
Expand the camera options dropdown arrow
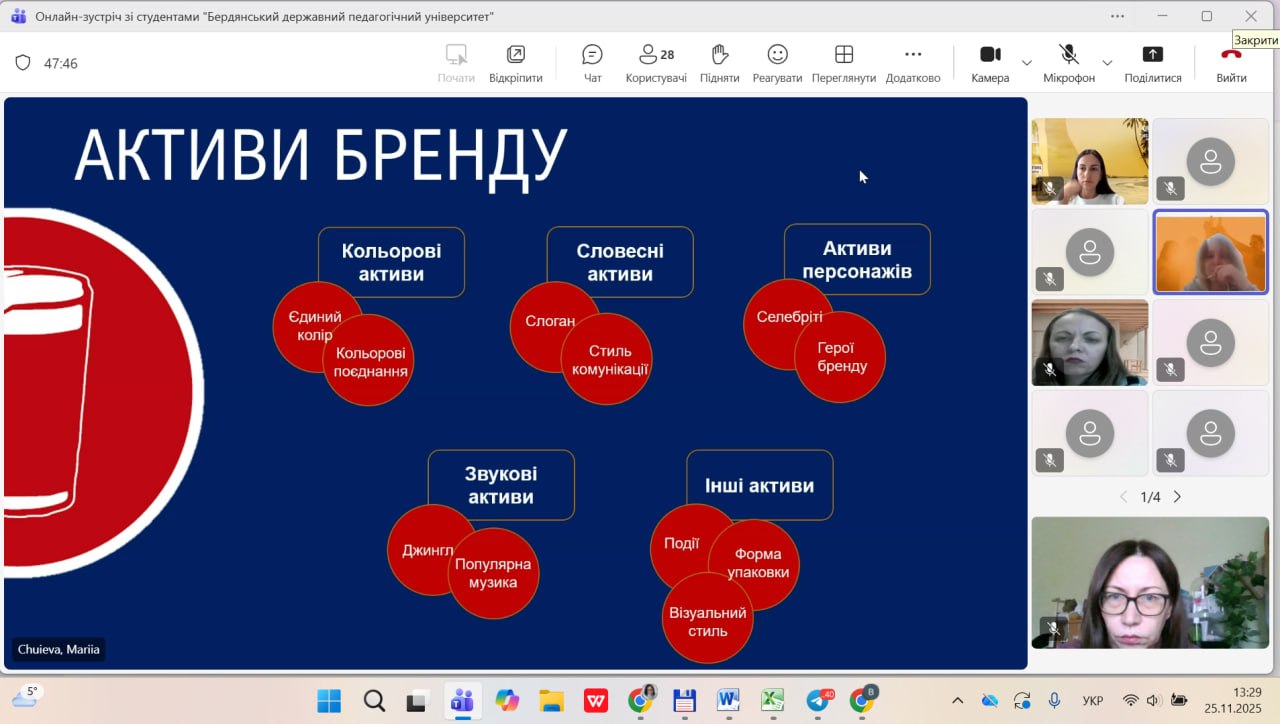tap(1027, 63)
